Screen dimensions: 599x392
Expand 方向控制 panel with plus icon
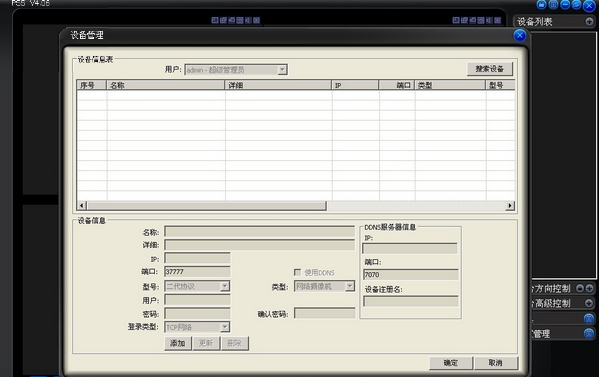[x=589, y=288]
